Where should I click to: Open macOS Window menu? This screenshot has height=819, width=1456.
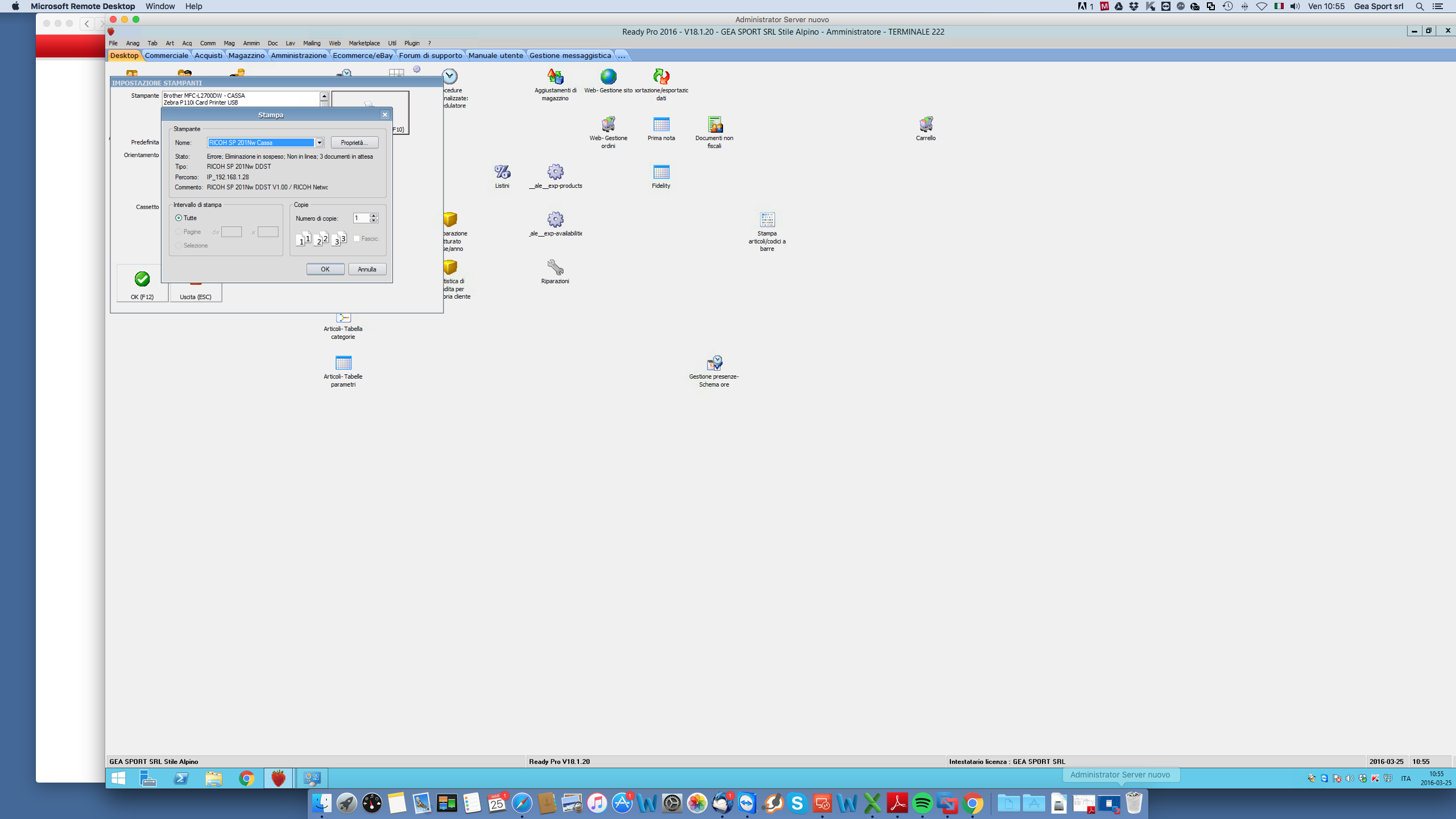click(160, 6)
